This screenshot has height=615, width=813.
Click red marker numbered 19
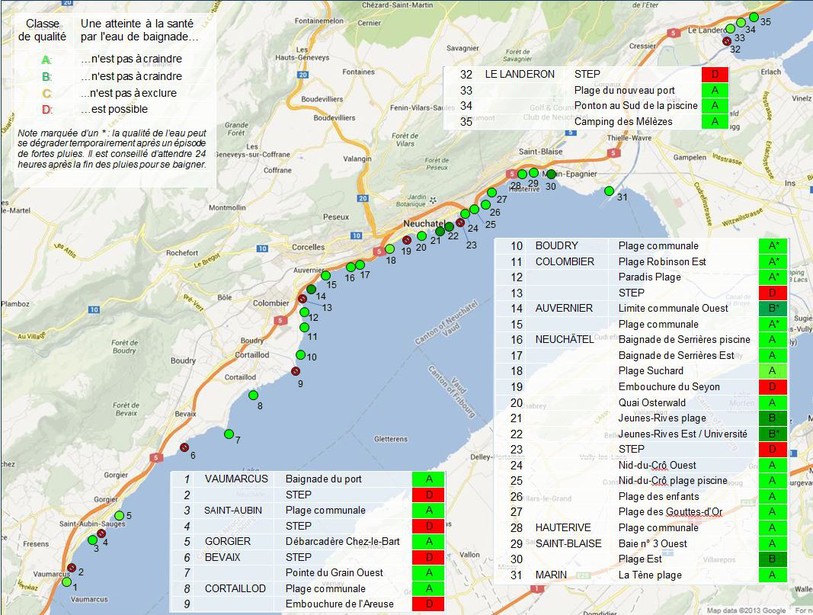coord(407,240)
